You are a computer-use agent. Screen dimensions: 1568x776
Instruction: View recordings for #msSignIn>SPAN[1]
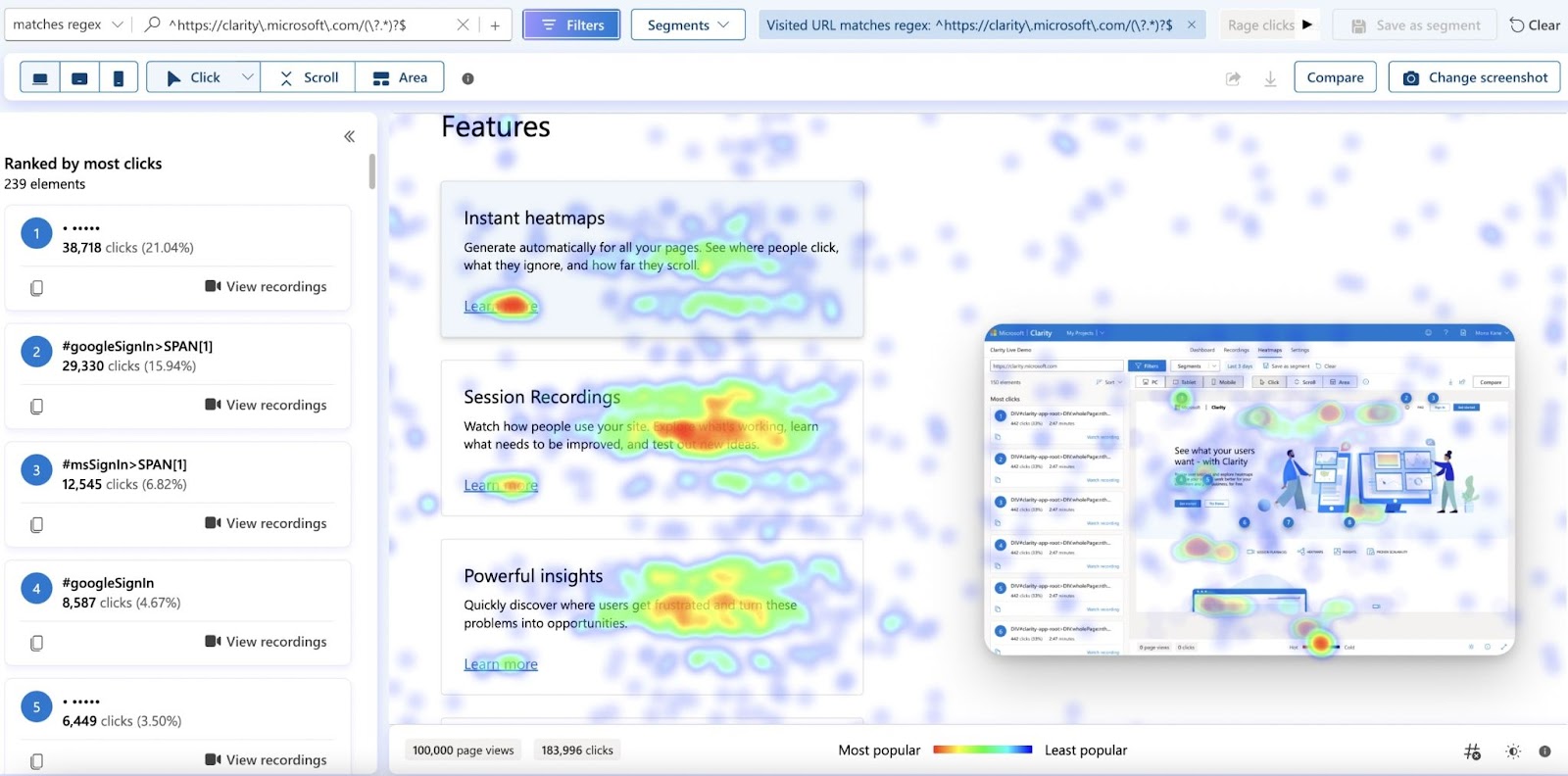tap(266, 523)
